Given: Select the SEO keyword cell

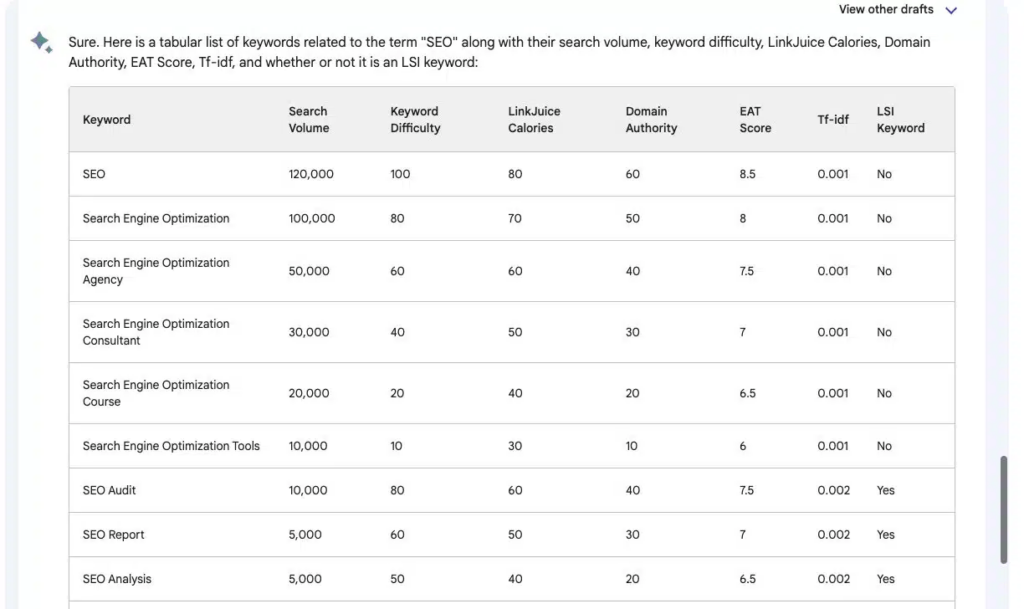Looking at the screenshot, I should tap(94, 174).
